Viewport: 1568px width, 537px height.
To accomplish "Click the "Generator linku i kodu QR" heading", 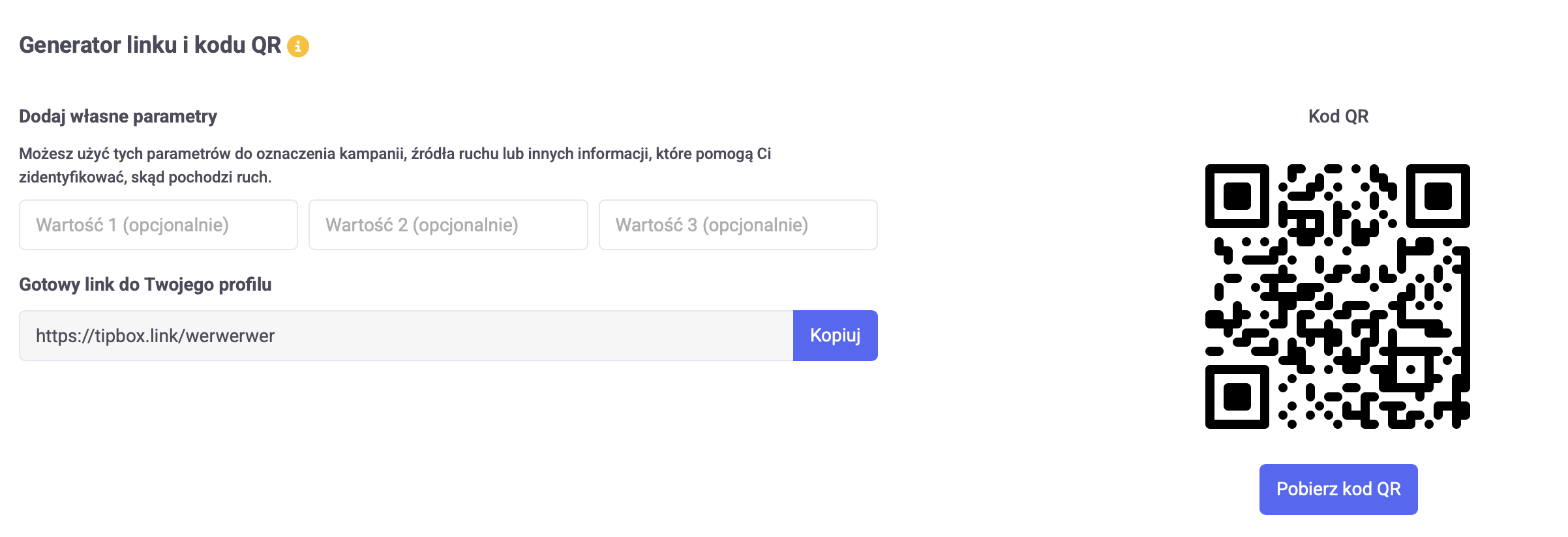I will pyautogui.click(x=150, y=45).
